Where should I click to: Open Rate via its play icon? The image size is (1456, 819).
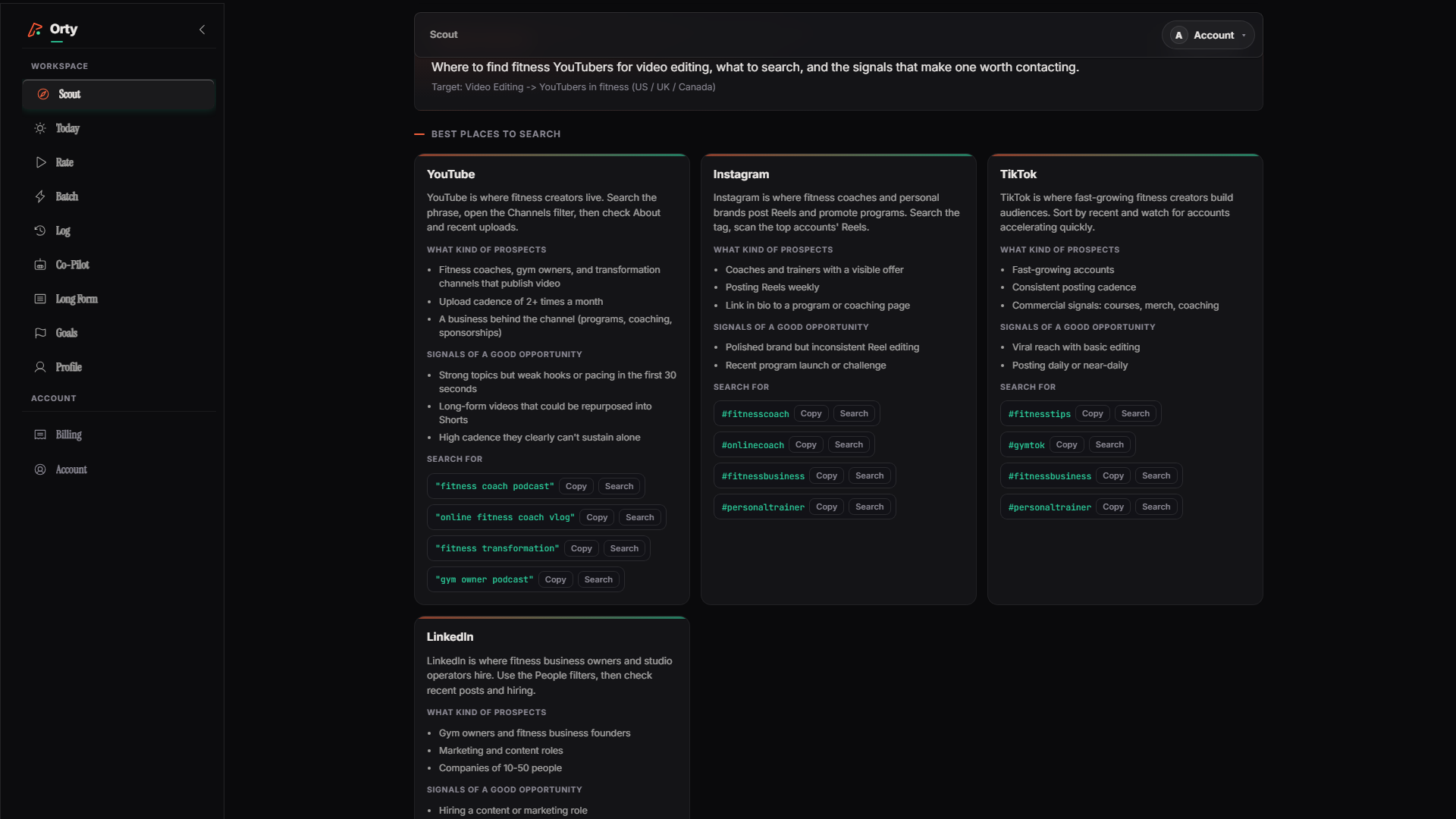[40, 162]
